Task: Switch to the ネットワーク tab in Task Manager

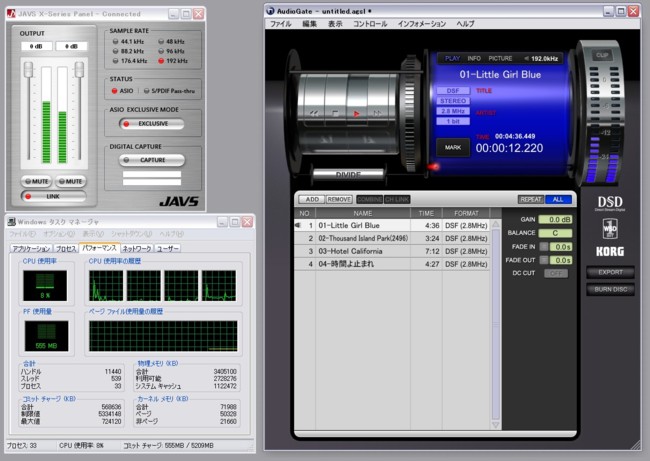Action: [137, 248]
